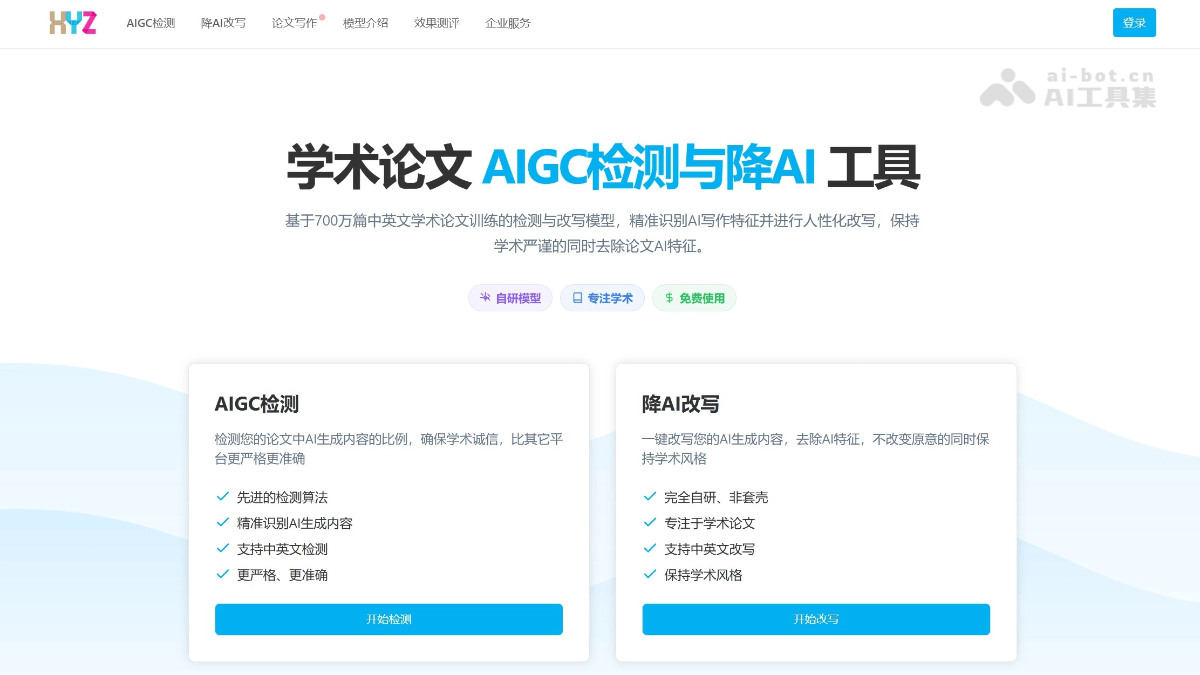Click the wand icon on 自研模型 badge
The height and width of the screenshot is (675, 1200).
coord(485,298)
